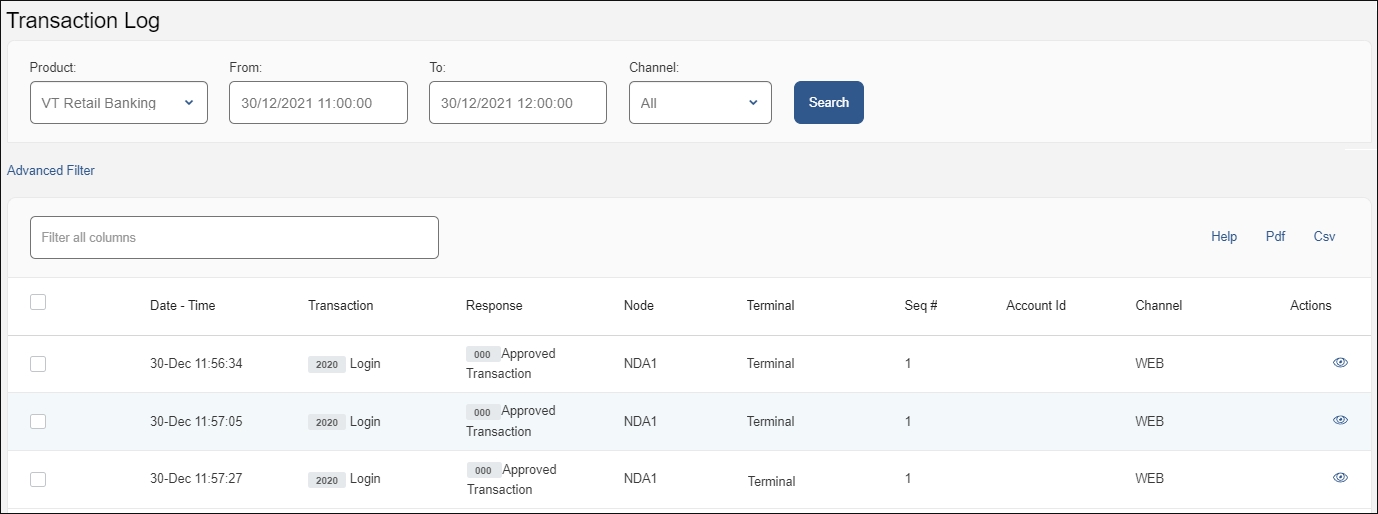Focus the Filter all columns search box
Viewport: 1378px width, 514px height.
[234, 238]
